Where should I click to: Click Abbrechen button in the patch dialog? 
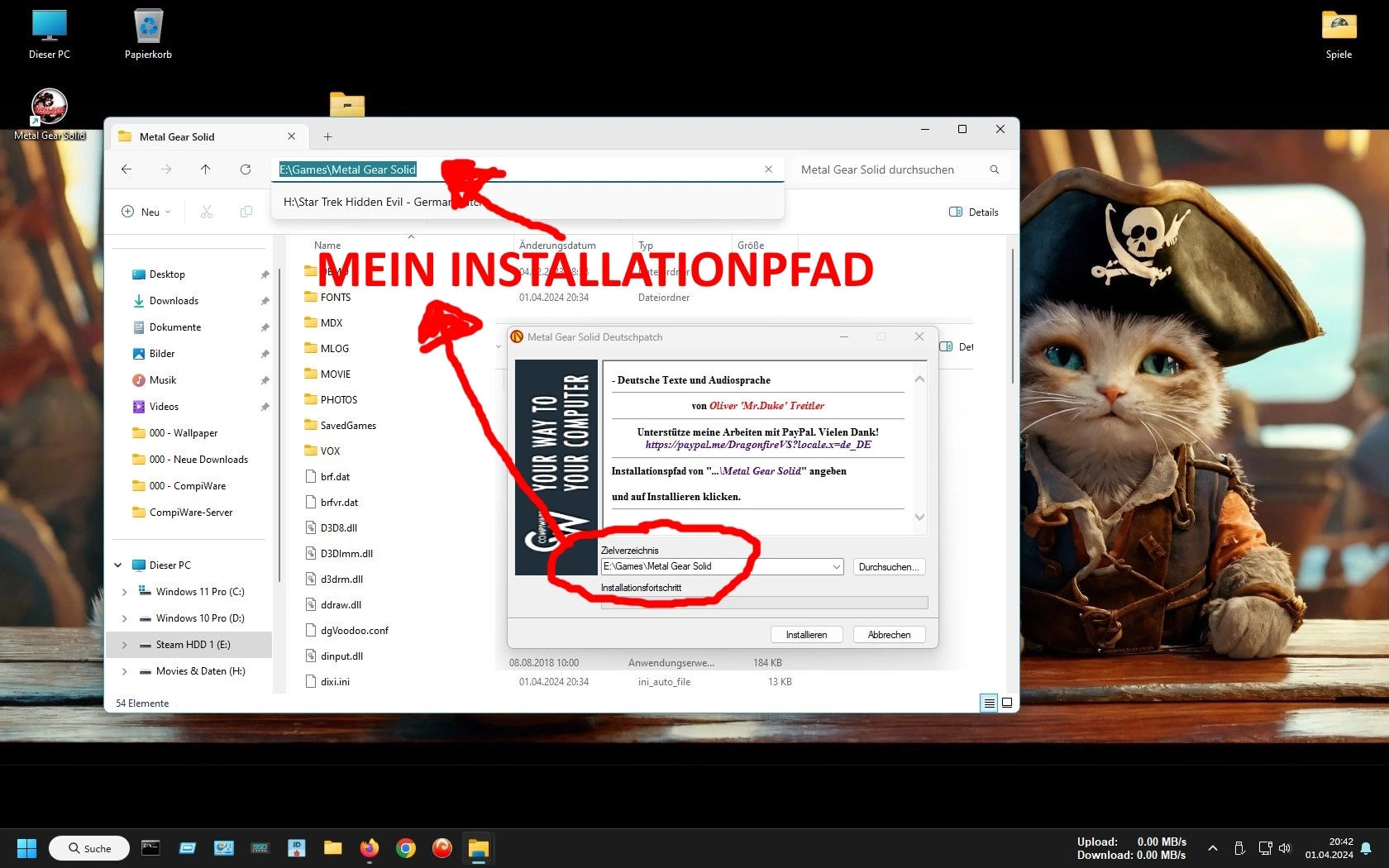coord(889,635)
